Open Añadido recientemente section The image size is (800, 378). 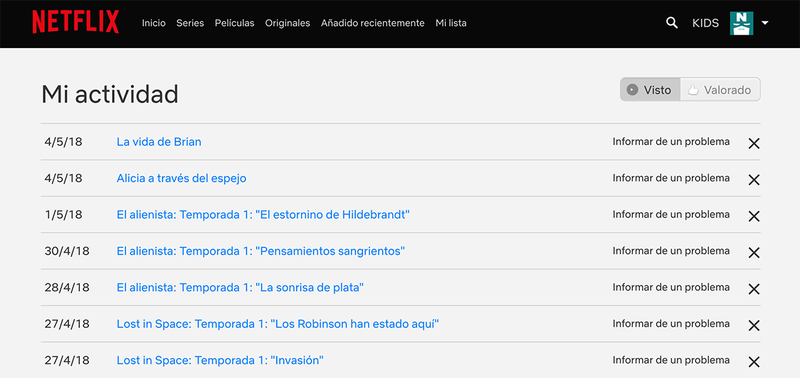[372, 23]
